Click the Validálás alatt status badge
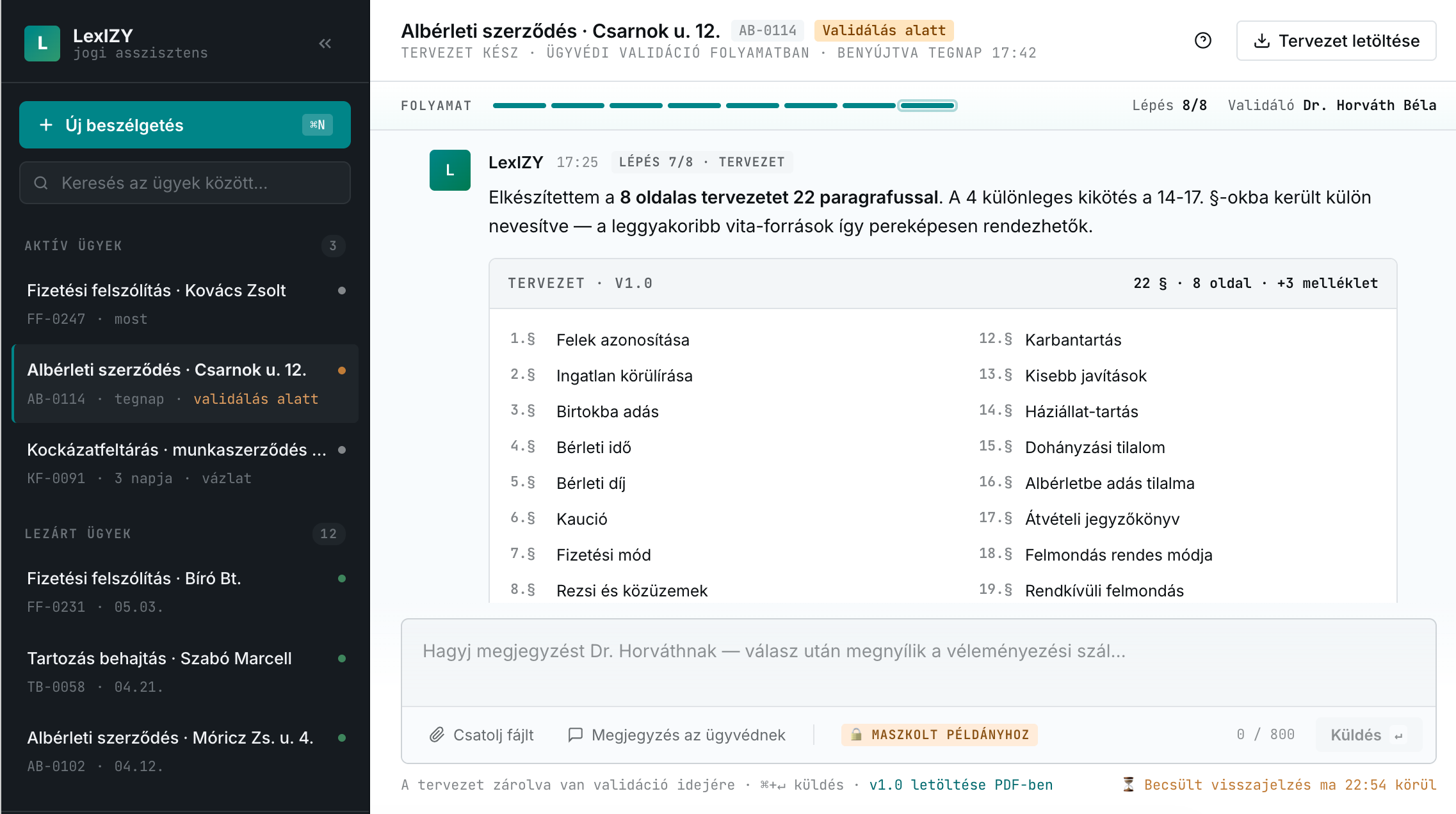The width and height of the screenshot is (1456, 814). coord(884,31)
